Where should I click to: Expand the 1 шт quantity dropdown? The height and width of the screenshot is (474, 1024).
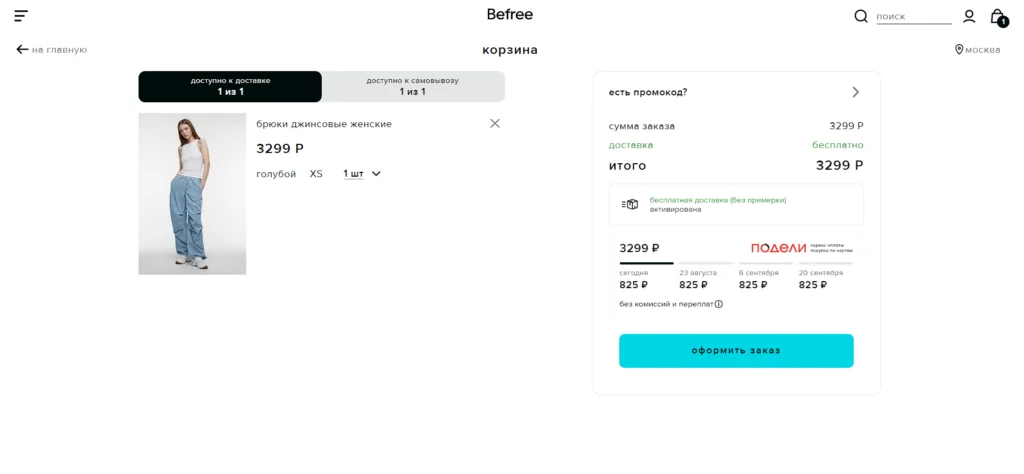pyautogui.click(x=362, y=174)
